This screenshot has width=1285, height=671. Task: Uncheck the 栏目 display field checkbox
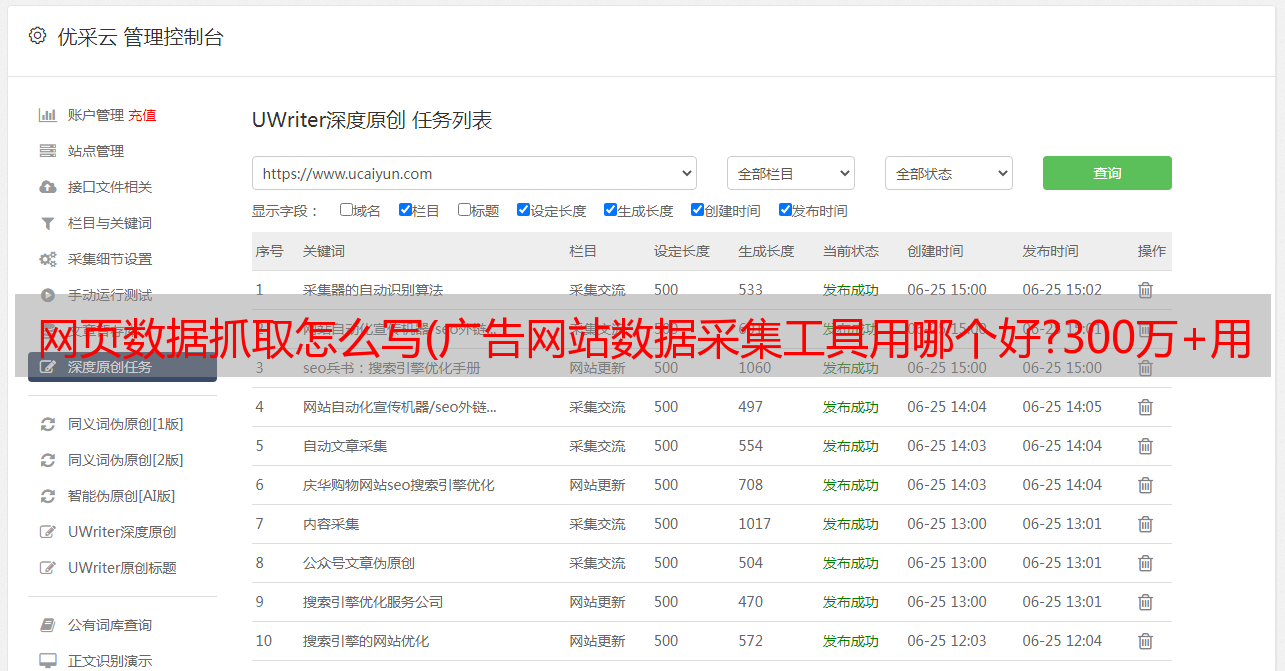pyautogui.click(x=405, y=210)
